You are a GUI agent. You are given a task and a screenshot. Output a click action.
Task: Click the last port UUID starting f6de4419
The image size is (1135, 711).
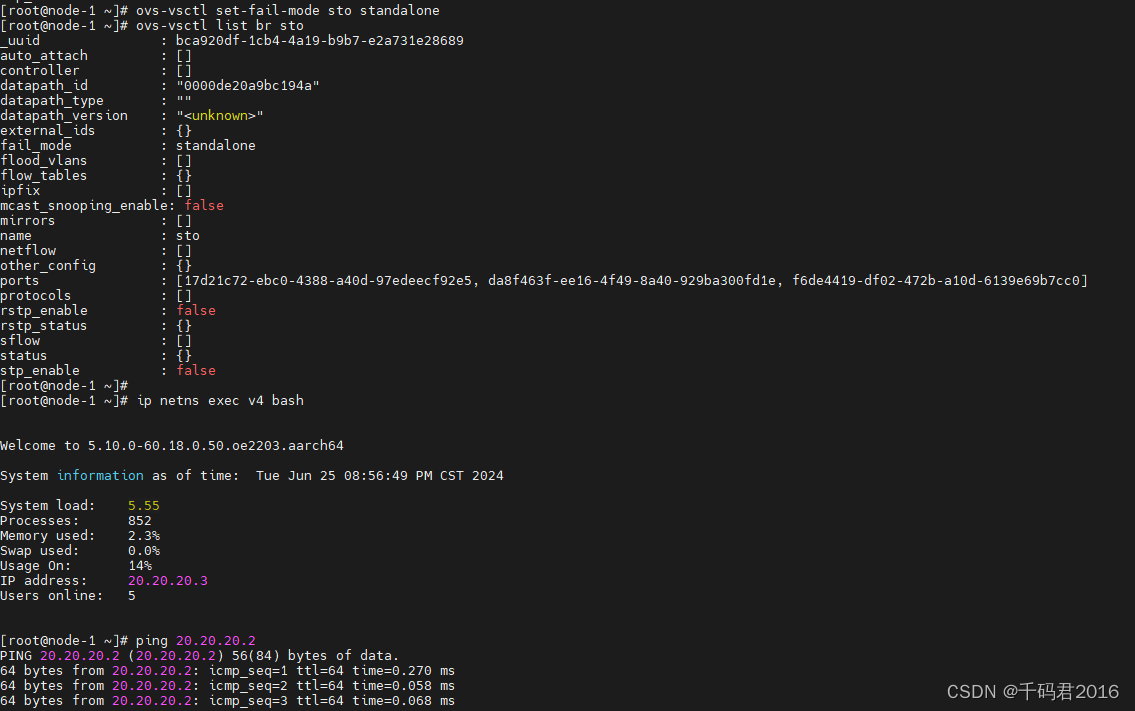tap(934, 281)
